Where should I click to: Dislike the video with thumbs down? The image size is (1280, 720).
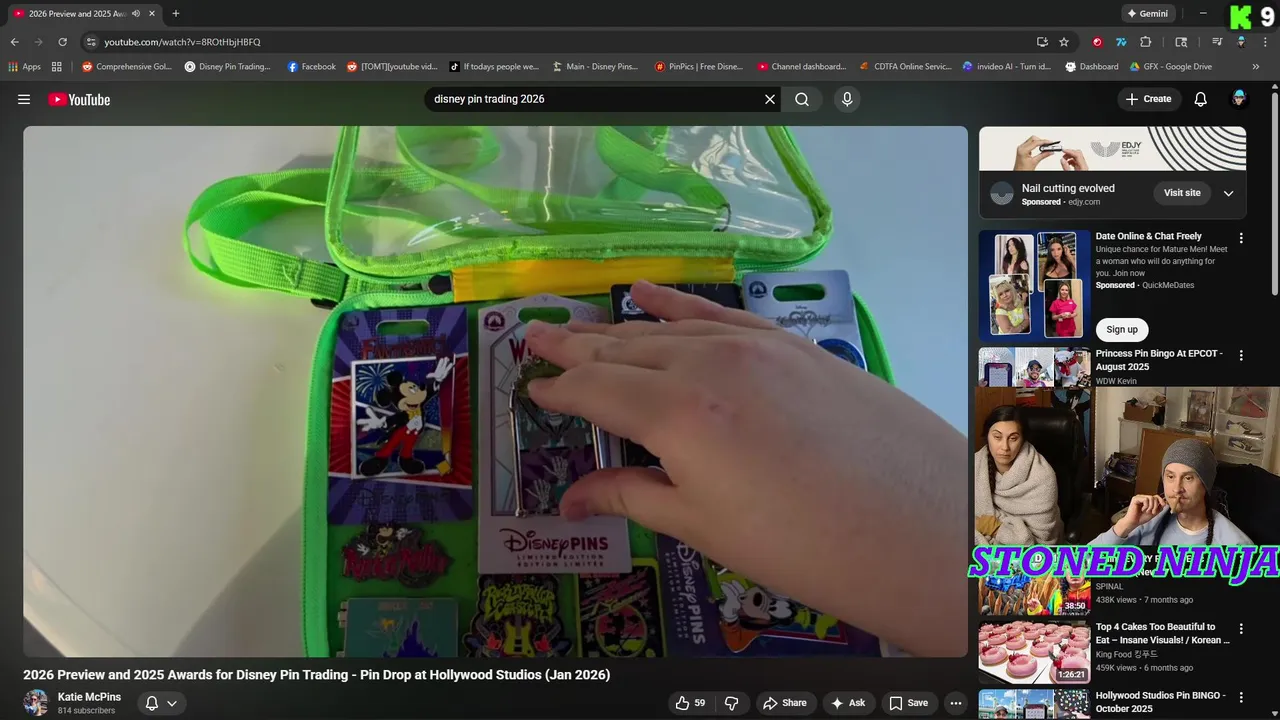click(x=731, y=703)
